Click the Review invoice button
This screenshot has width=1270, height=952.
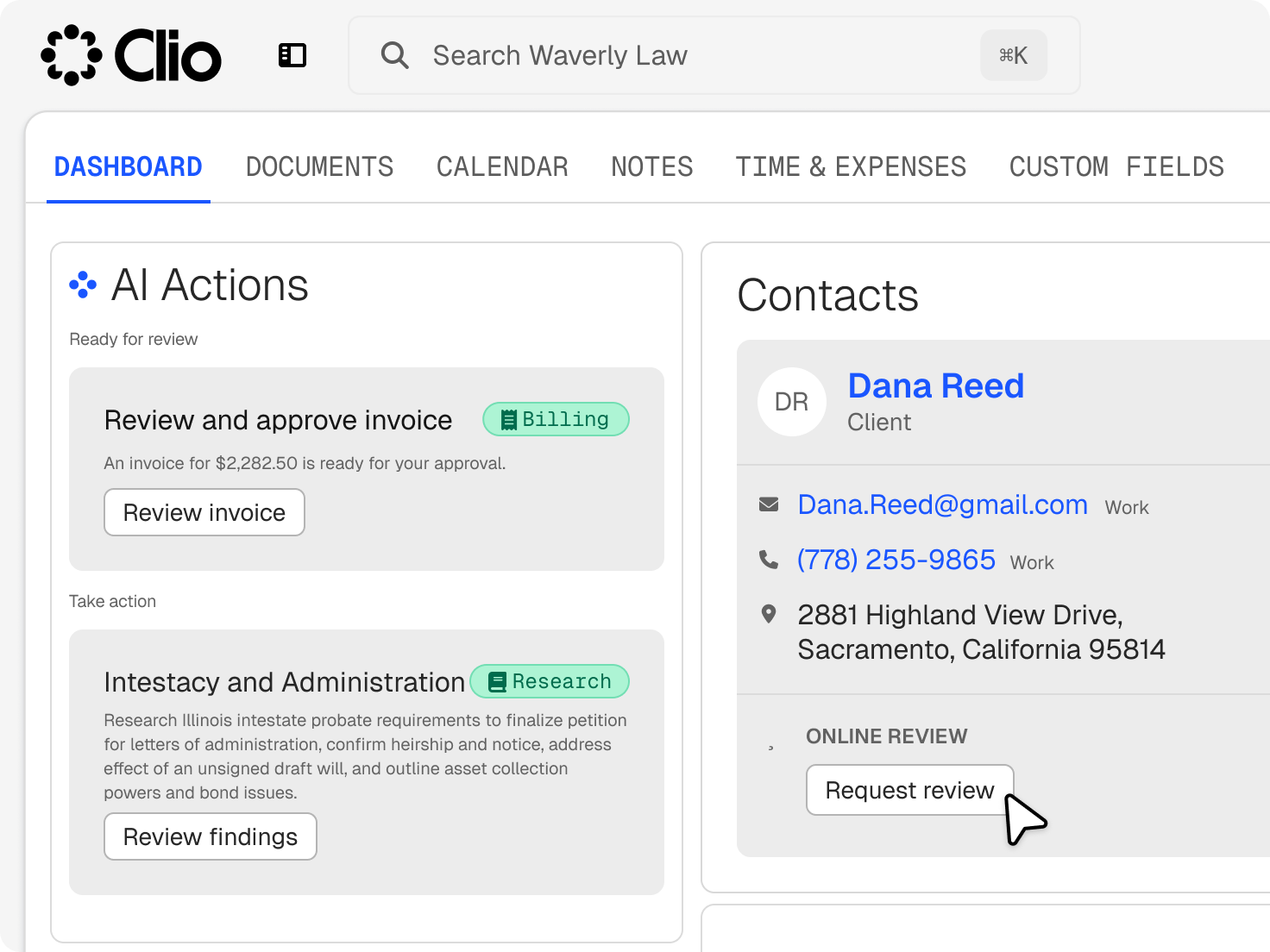(204, 512)
